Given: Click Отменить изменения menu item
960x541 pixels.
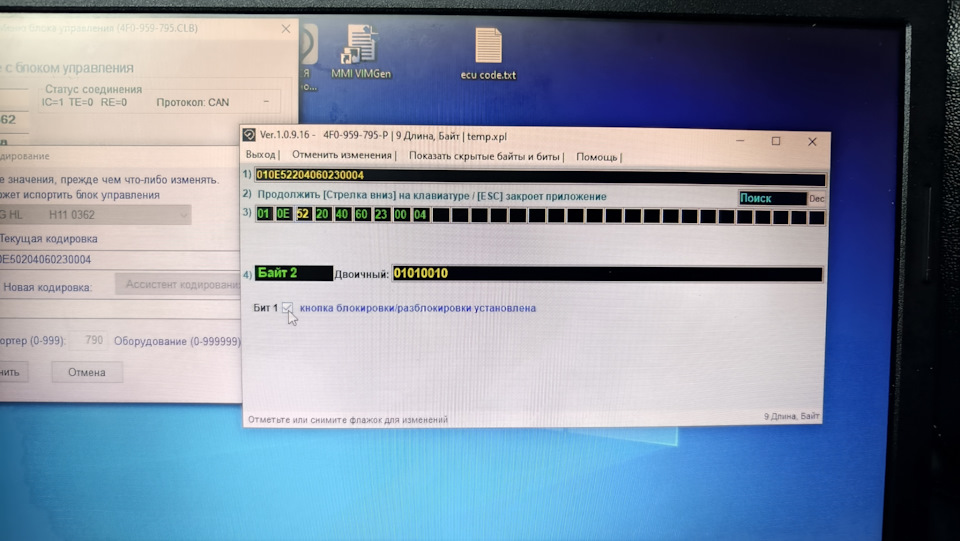Looking at the screenshot, I should click(x=342, y=155).
